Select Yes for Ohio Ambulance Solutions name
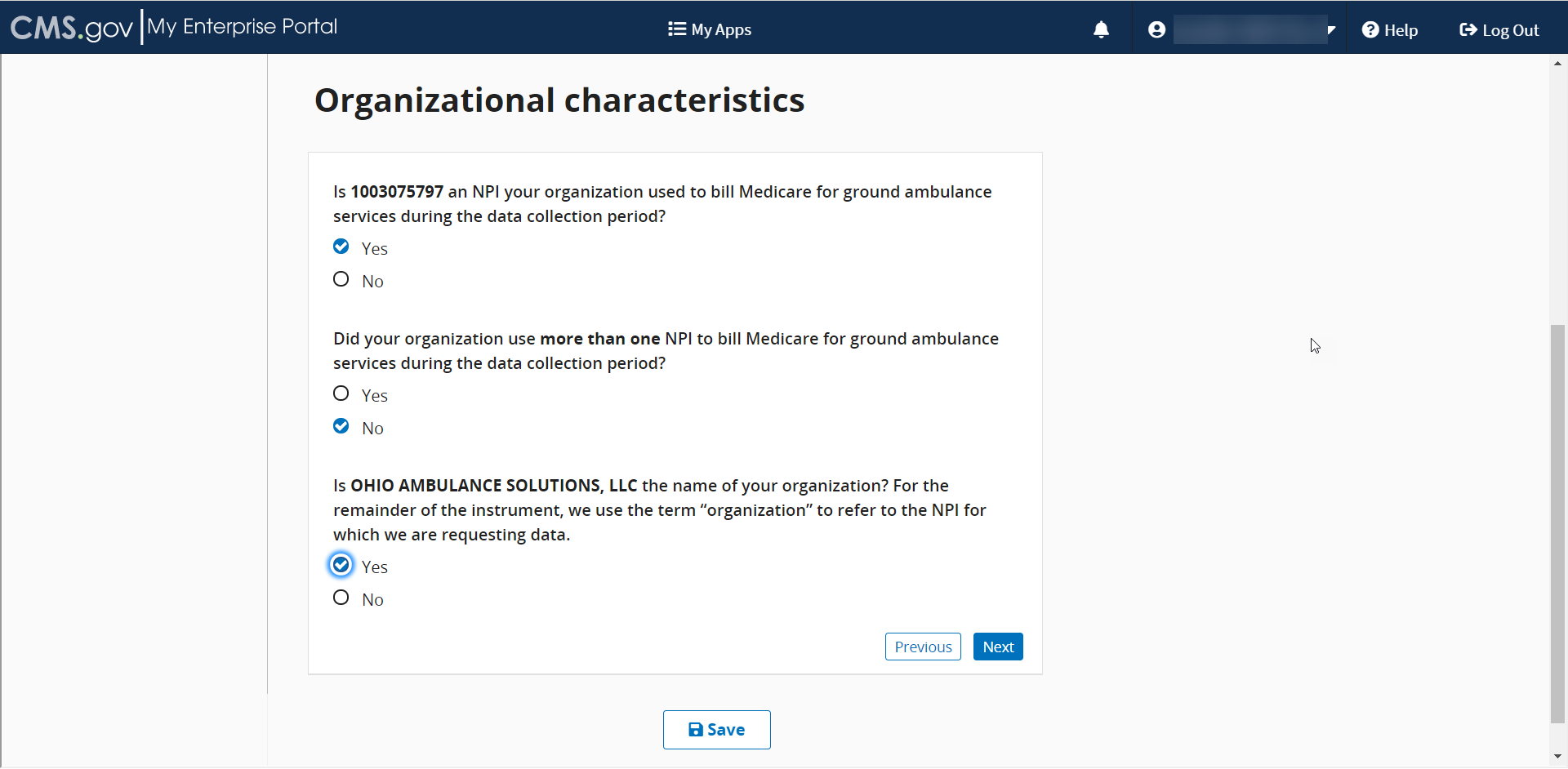The width and height of the screenshot is (1568, 769). (x=341, y=566)
